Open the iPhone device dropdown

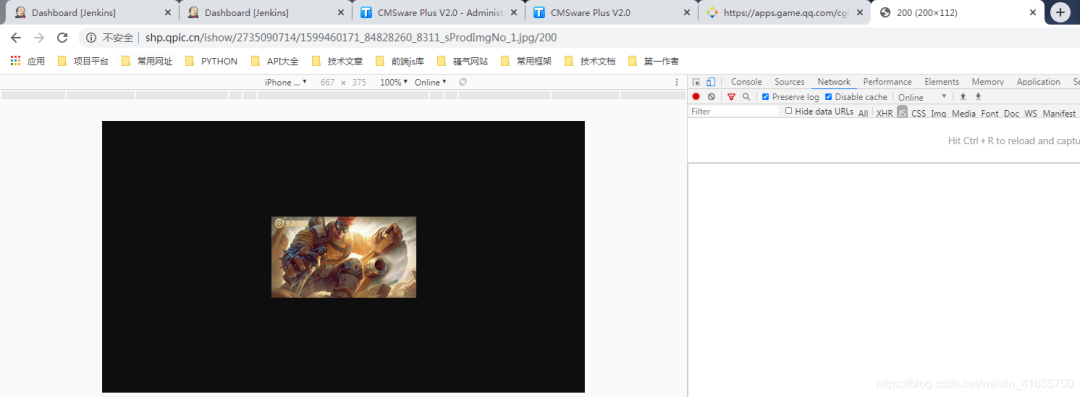tap(286, 82)
